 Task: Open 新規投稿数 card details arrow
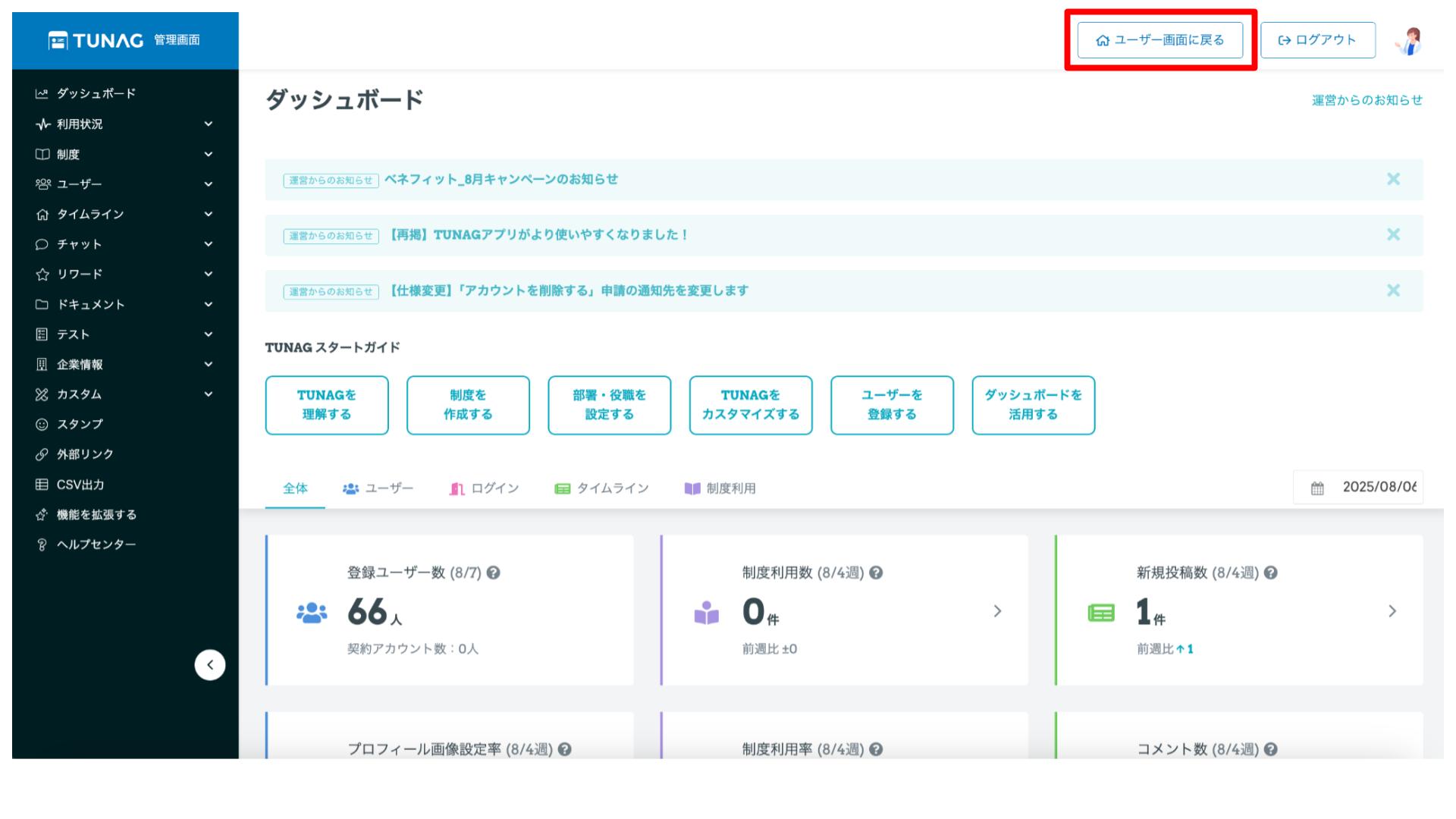pos(1392,611)
